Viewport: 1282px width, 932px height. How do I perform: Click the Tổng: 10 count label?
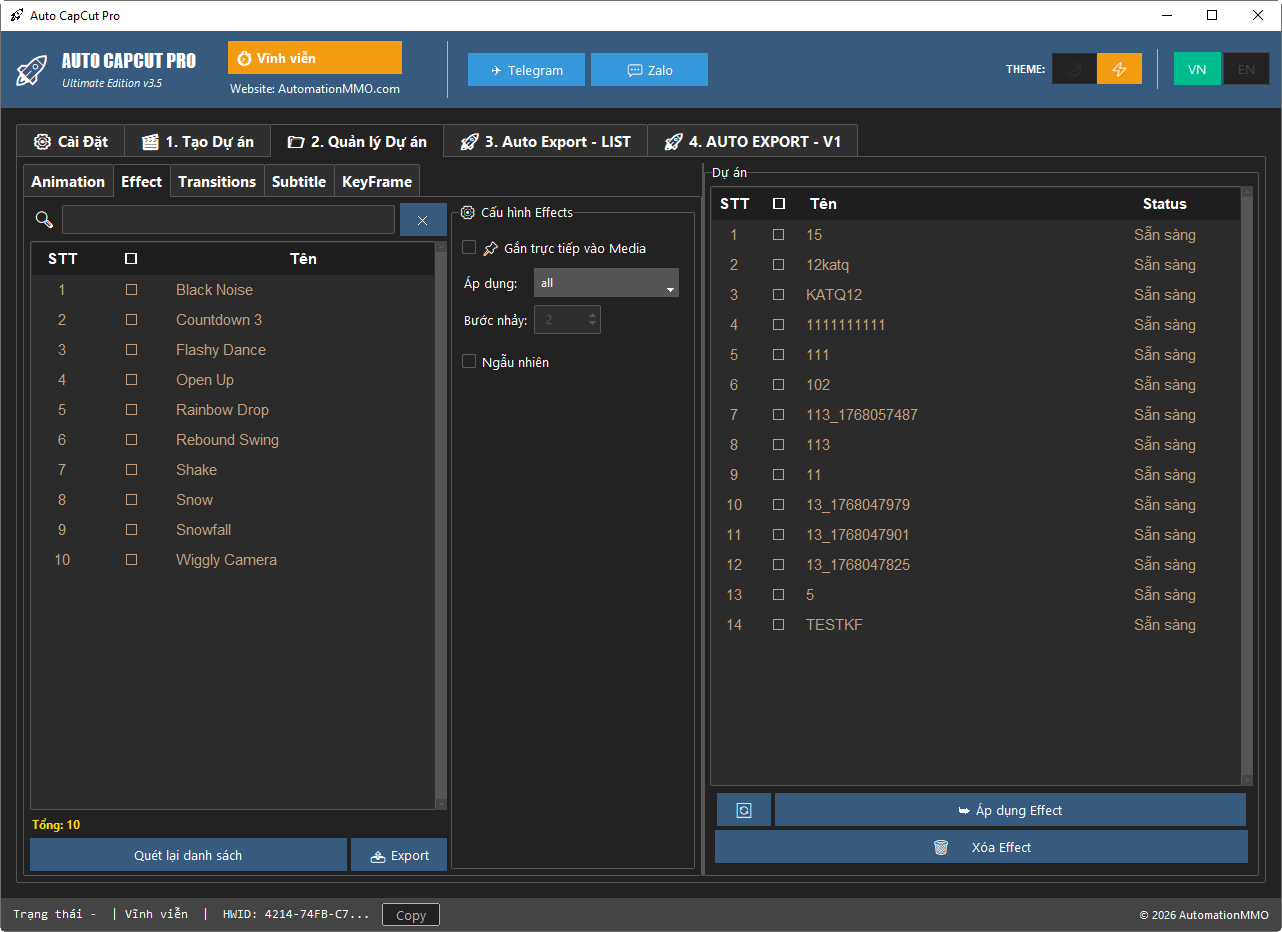[56, 825]
